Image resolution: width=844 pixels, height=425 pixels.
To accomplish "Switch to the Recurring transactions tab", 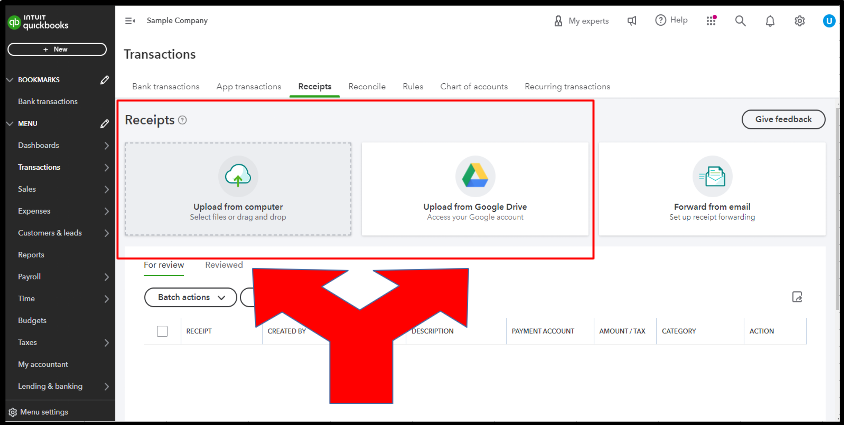I will 567,87.
